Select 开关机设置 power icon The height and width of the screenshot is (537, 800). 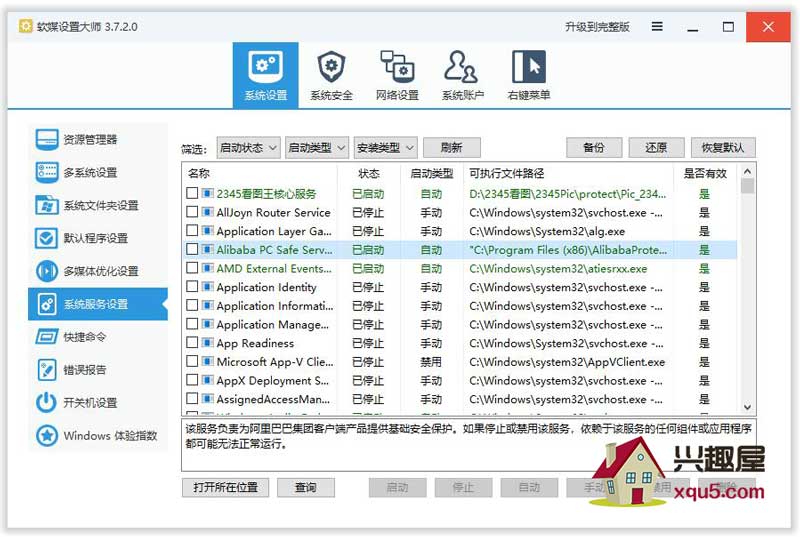(46, 402)
